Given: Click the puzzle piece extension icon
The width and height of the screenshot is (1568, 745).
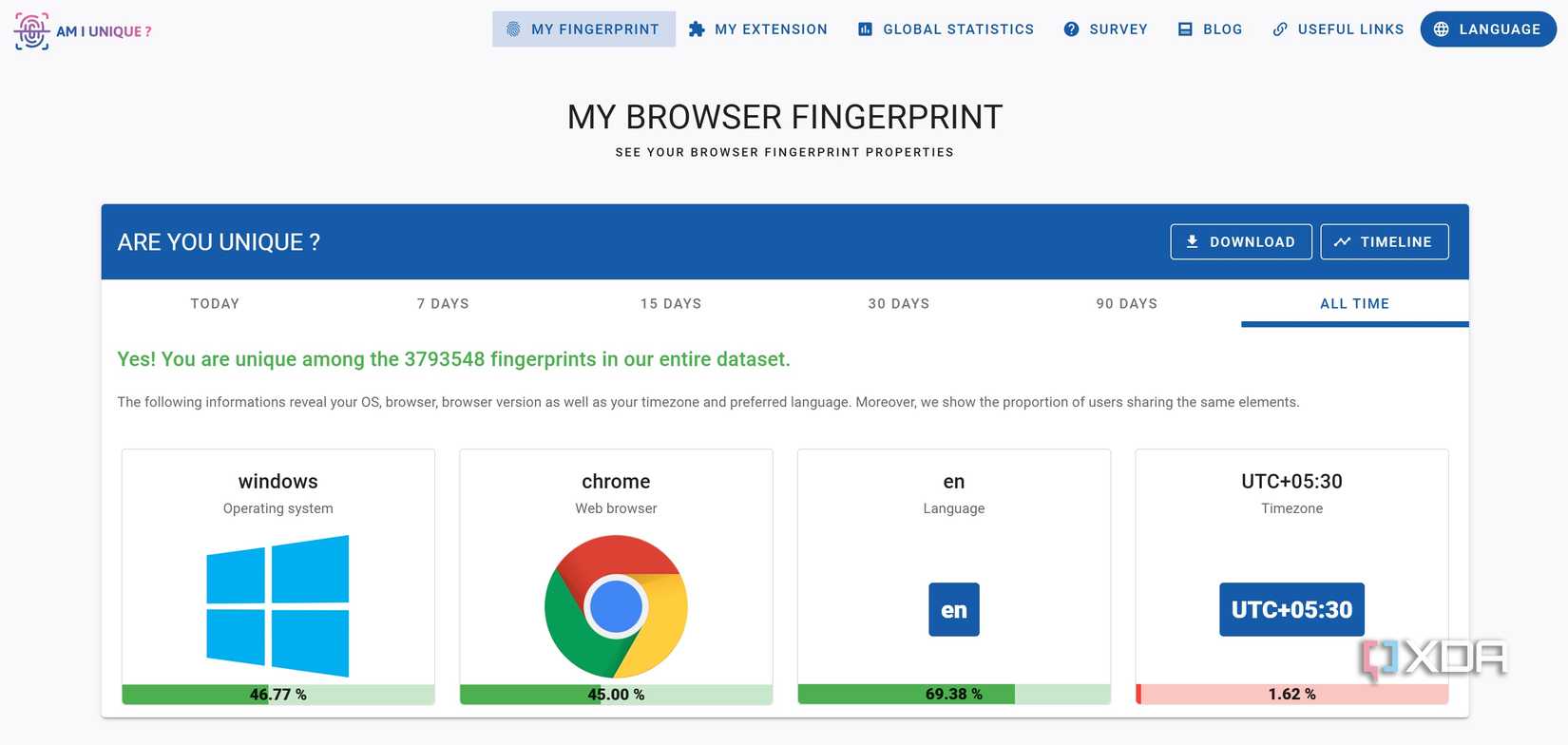Looking at the screenshot, I should tap(697, 29).
